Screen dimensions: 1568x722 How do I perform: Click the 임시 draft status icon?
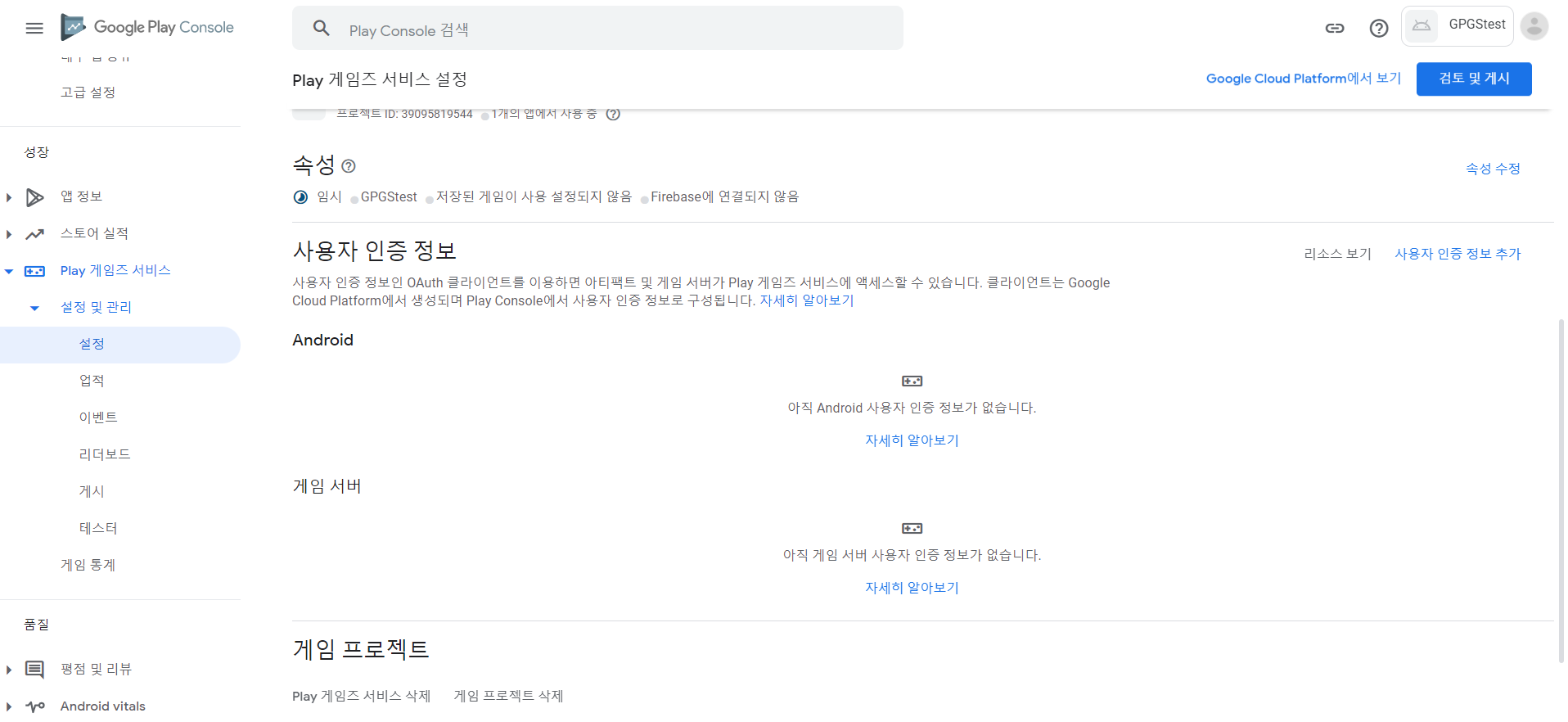coord(300,197)
